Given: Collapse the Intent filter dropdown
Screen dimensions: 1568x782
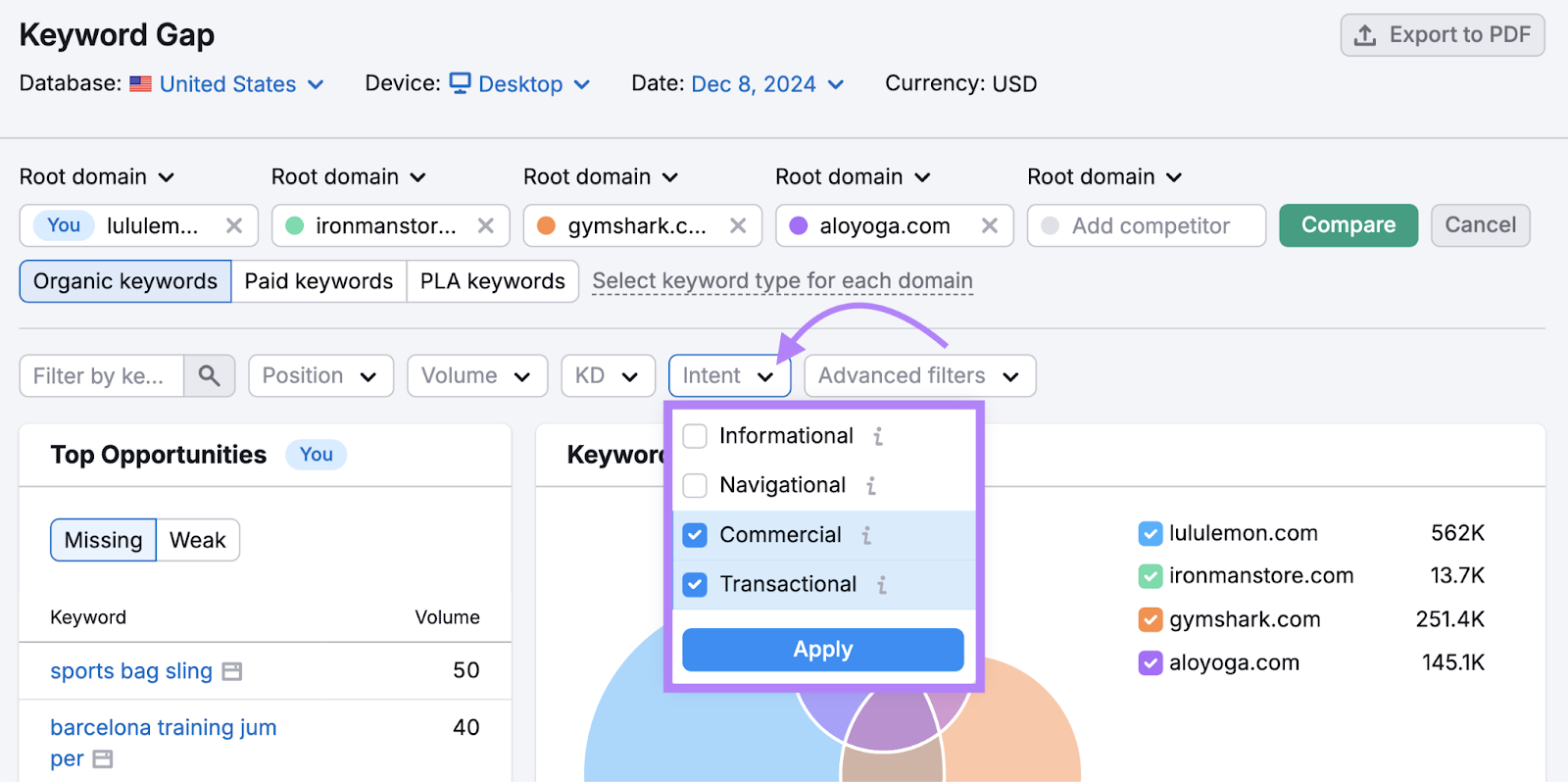Looking at the screenshot, I should 729,375.
